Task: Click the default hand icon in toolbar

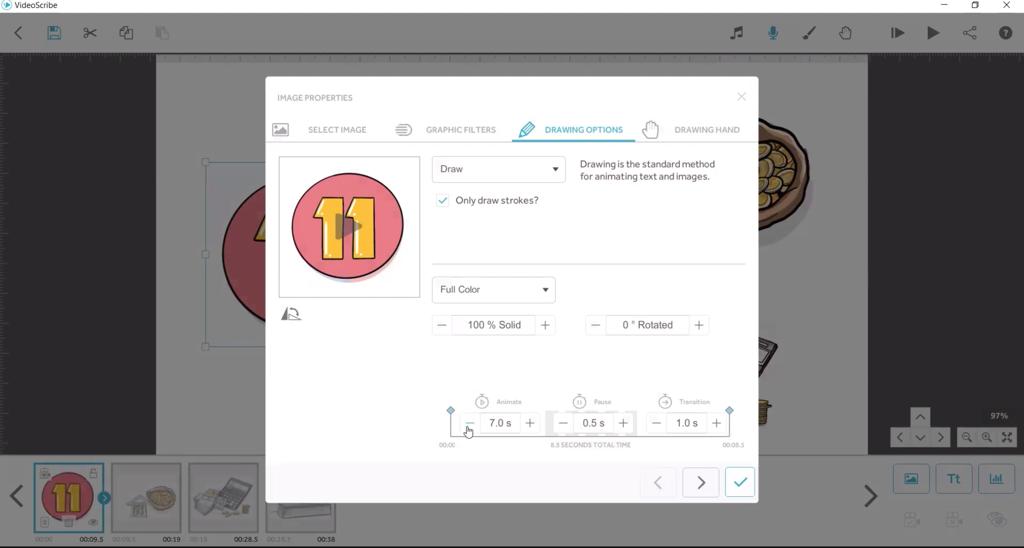Action: tap(845, 33)
